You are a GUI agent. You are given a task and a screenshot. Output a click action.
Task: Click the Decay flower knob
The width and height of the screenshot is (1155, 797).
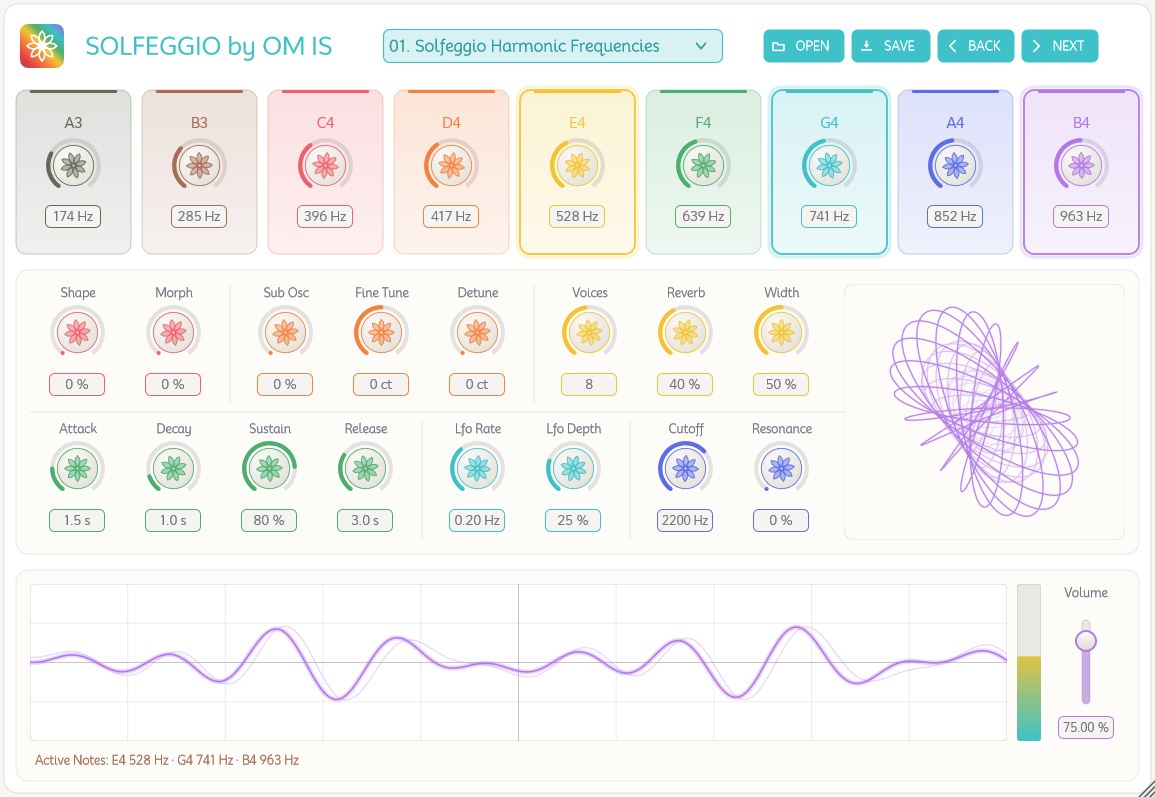pyautogui.click(x=173, y=468)
